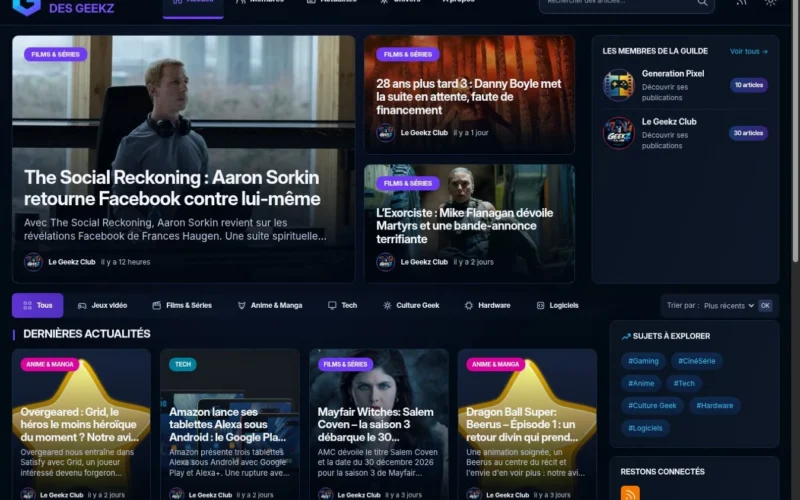Pick the Hardware chip category

click(487, 305)
